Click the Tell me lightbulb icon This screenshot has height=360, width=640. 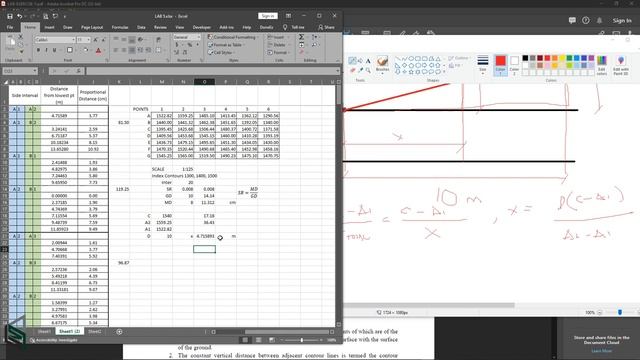[285, 27]
